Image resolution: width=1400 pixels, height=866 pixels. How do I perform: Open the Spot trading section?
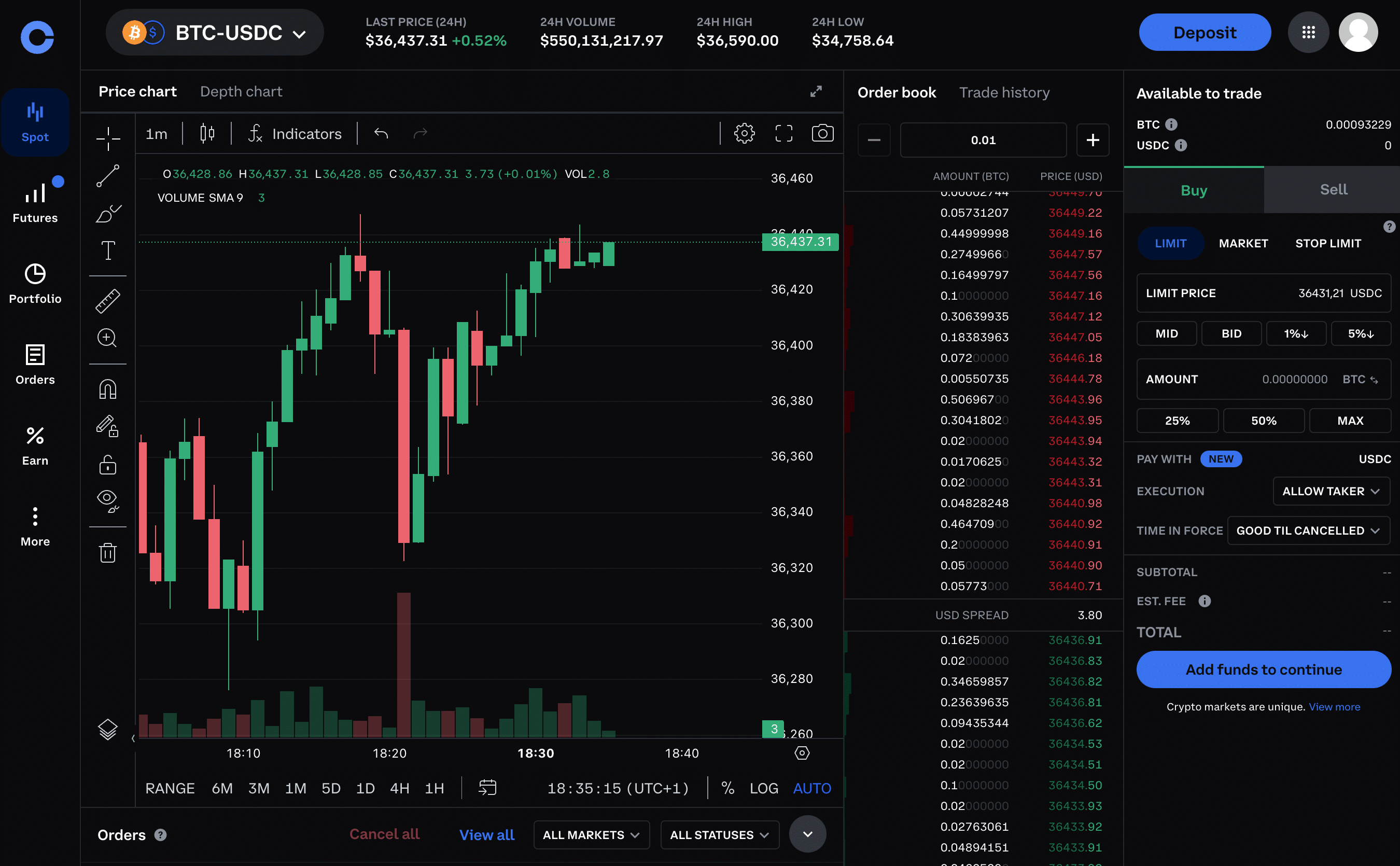35,122
